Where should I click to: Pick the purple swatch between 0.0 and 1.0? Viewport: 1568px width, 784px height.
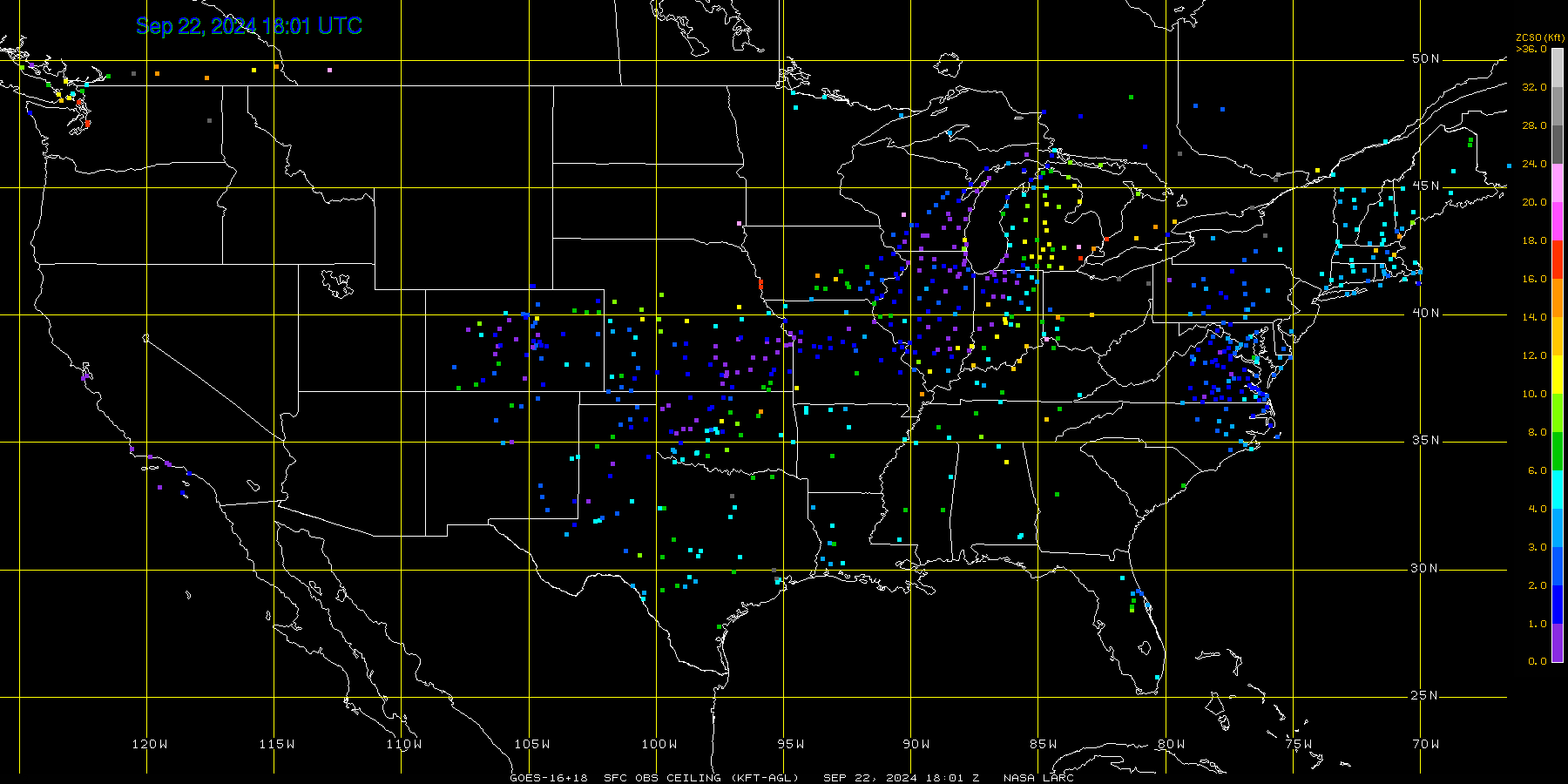[1558, 643]
